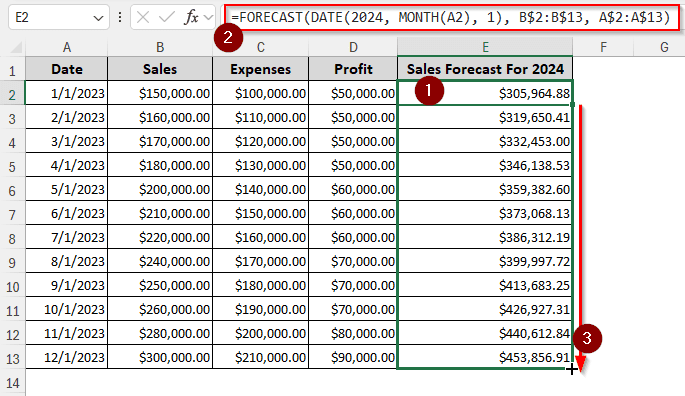Click the Insert Function fx icon
The image size is (685, 396).
tap(191, 17)
